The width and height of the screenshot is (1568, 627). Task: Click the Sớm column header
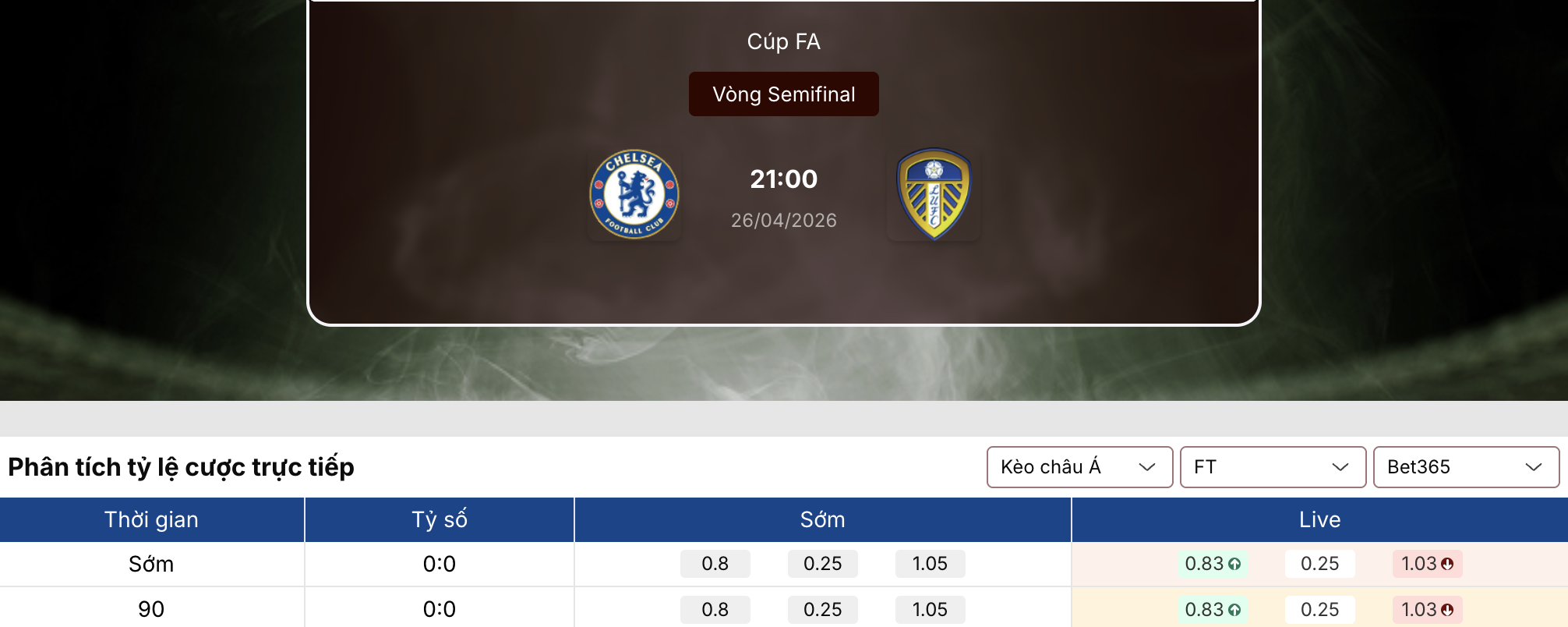tap(822, 519)
